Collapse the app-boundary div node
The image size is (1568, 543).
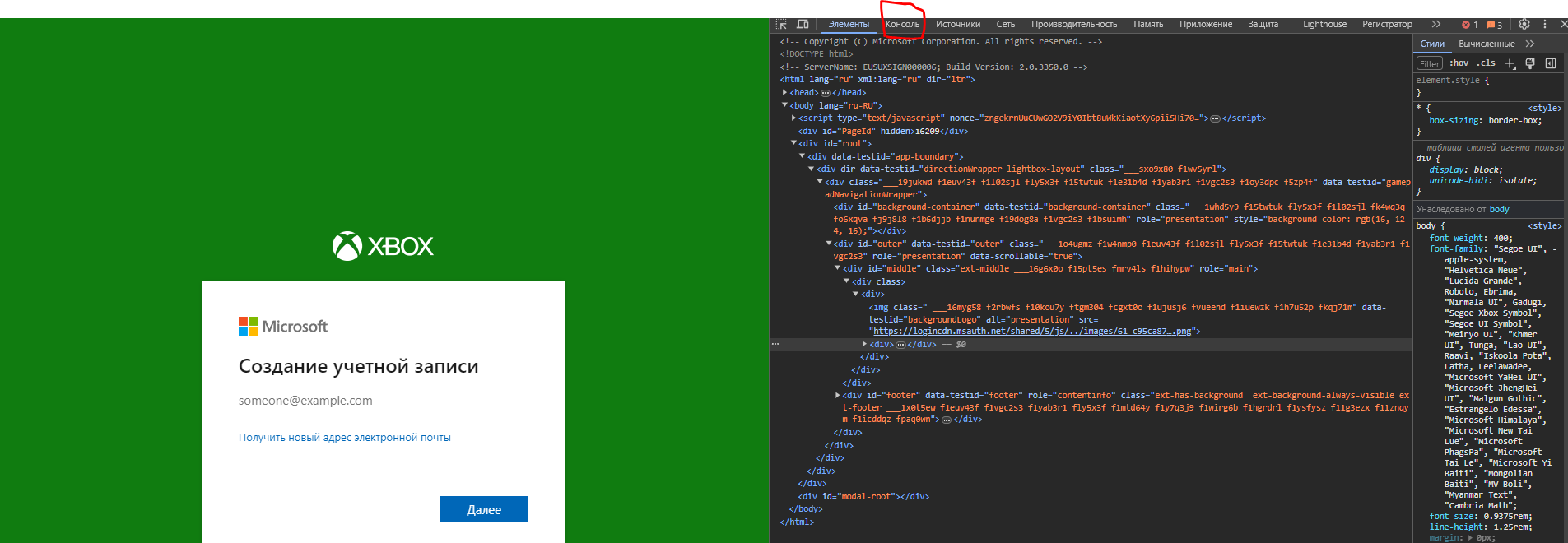pos(803,156)
